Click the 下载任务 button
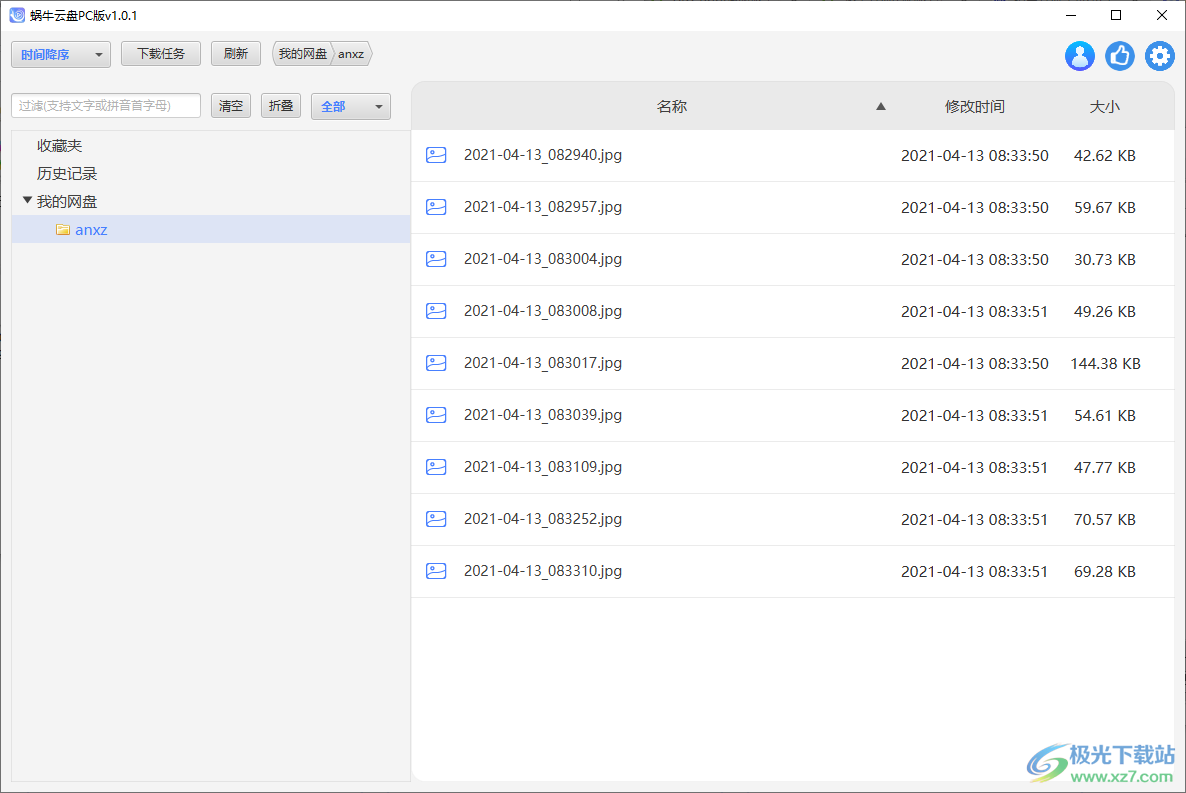Viewport: 1186px width, 793px height. click(x=161, y=54)
